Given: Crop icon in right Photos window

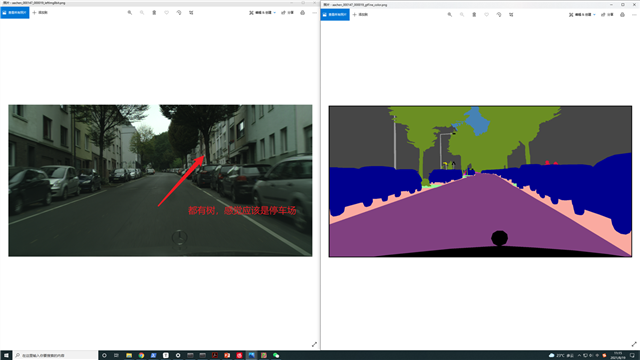Looking at the screenshot, I should coord(511,15).
